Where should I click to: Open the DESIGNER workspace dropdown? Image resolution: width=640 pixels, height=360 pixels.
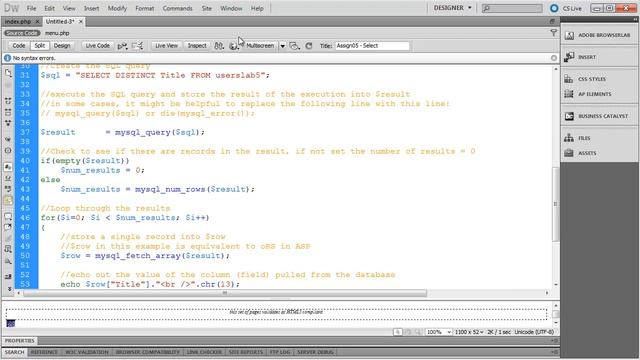(452, 8)
